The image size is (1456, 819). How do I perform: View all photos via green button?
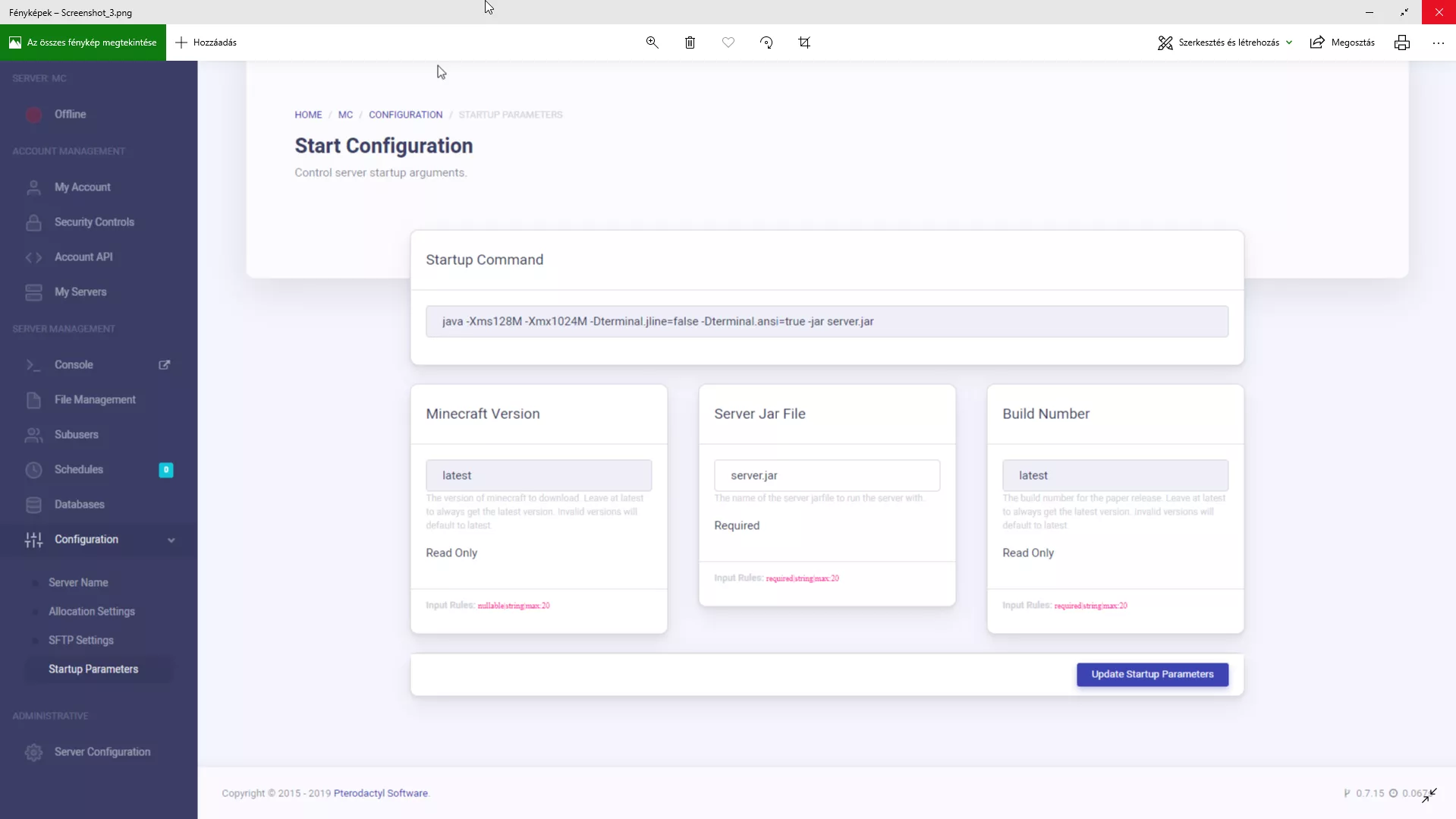click(83, 43)
